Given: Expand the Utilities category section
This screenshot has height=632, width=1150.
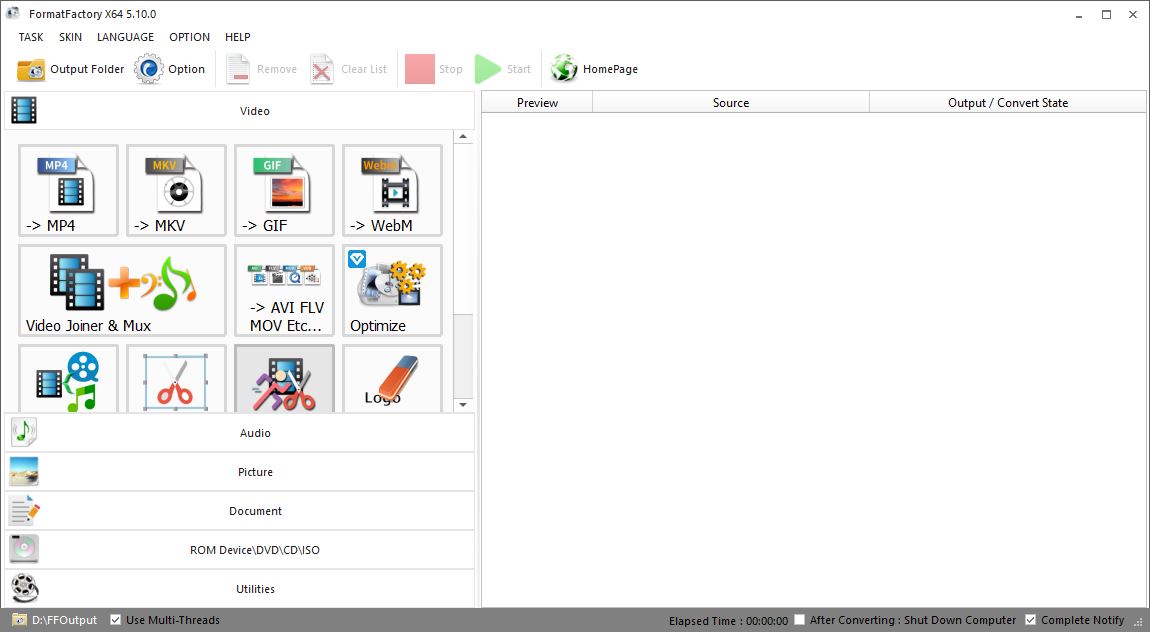Looking at the screenshot, I should click(240, 588).
